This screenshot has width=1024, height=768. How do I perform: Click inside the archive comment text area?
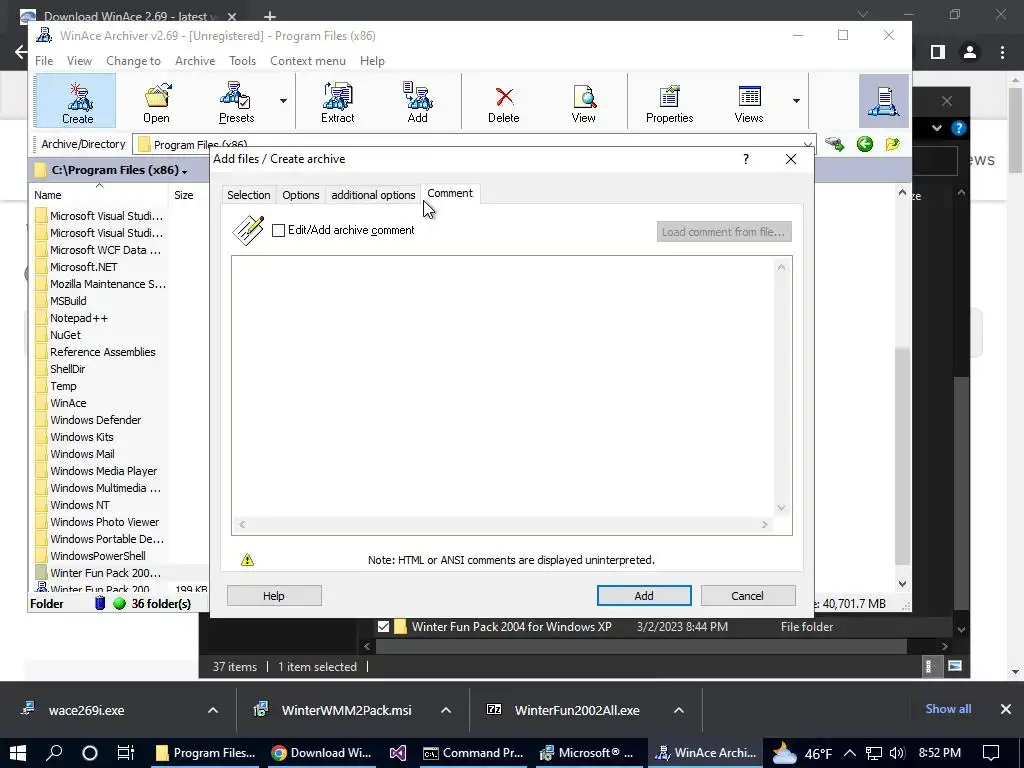point(503,385)
